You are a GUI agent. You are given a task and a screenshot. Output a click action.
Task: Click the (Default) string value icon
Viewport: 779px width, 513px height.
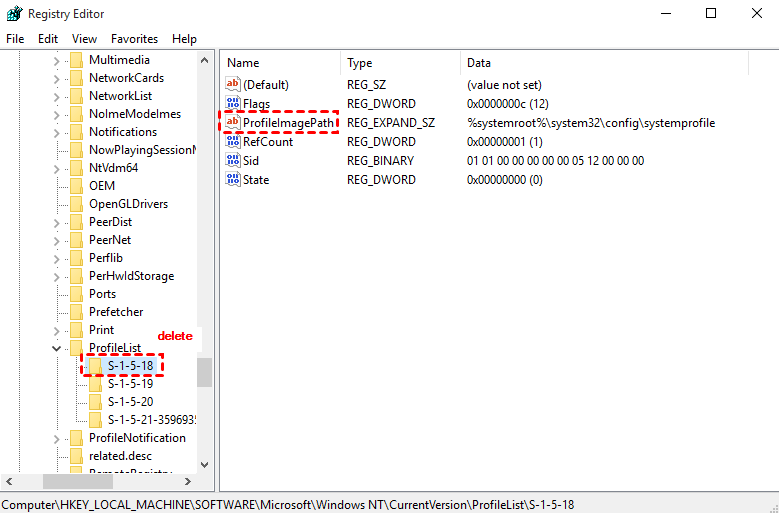pos(233,84)
